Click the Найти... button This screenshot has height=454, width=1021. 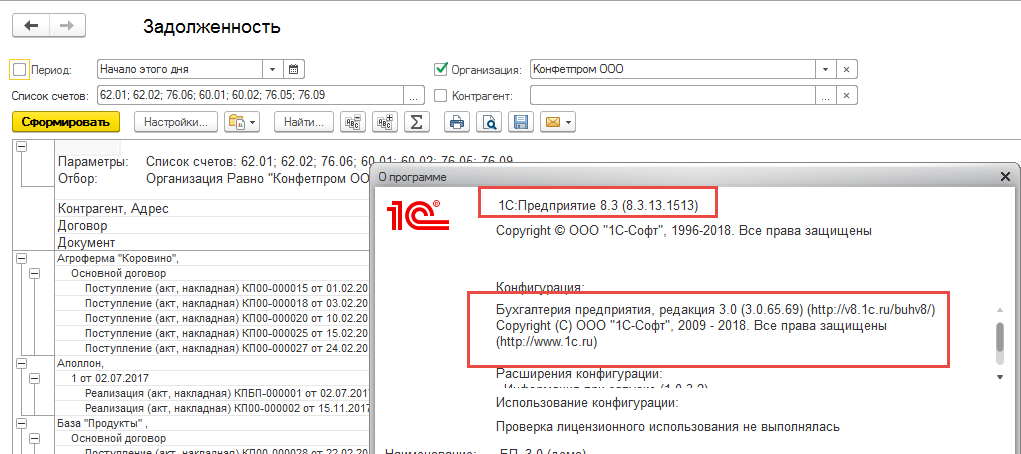304,122
